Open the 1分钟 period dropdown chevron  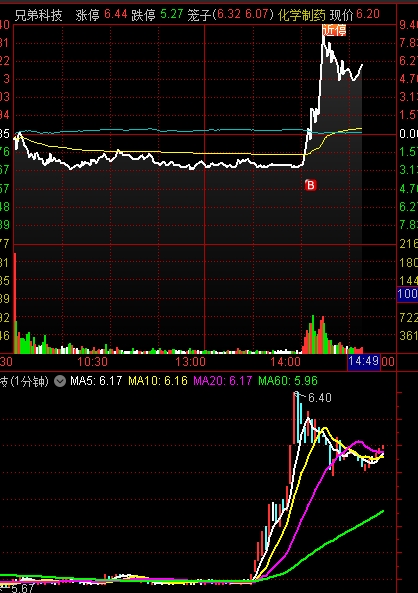click(x=60, y=381)
